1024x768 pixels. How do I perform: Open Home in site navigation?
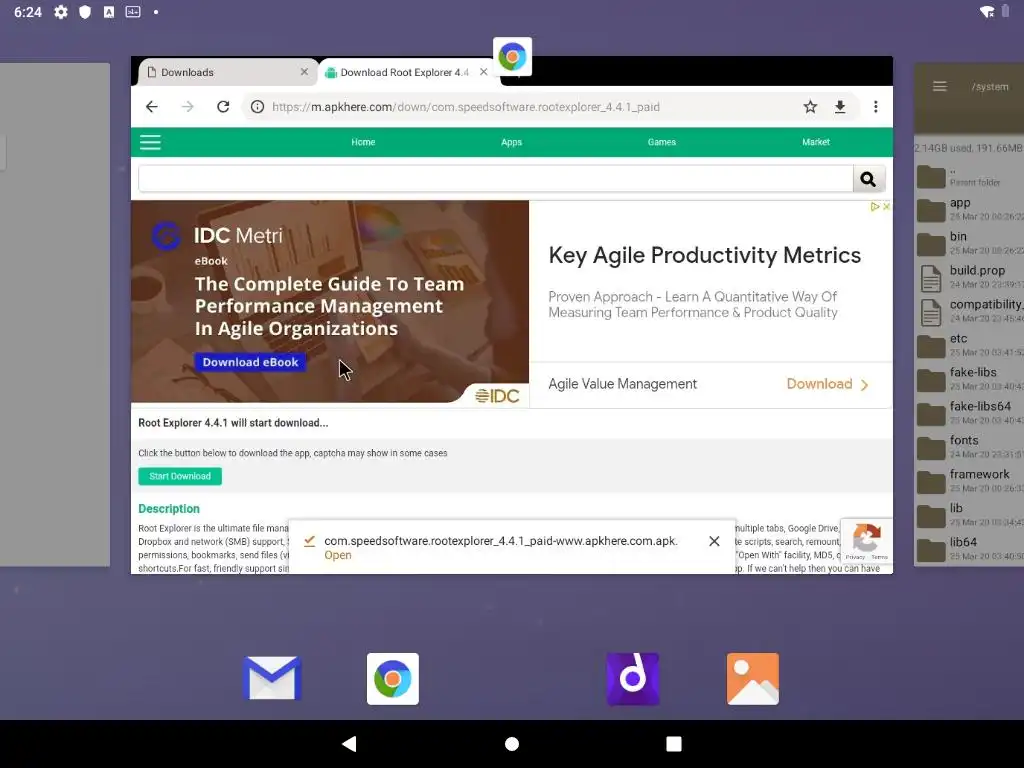(x=363, y=142)
